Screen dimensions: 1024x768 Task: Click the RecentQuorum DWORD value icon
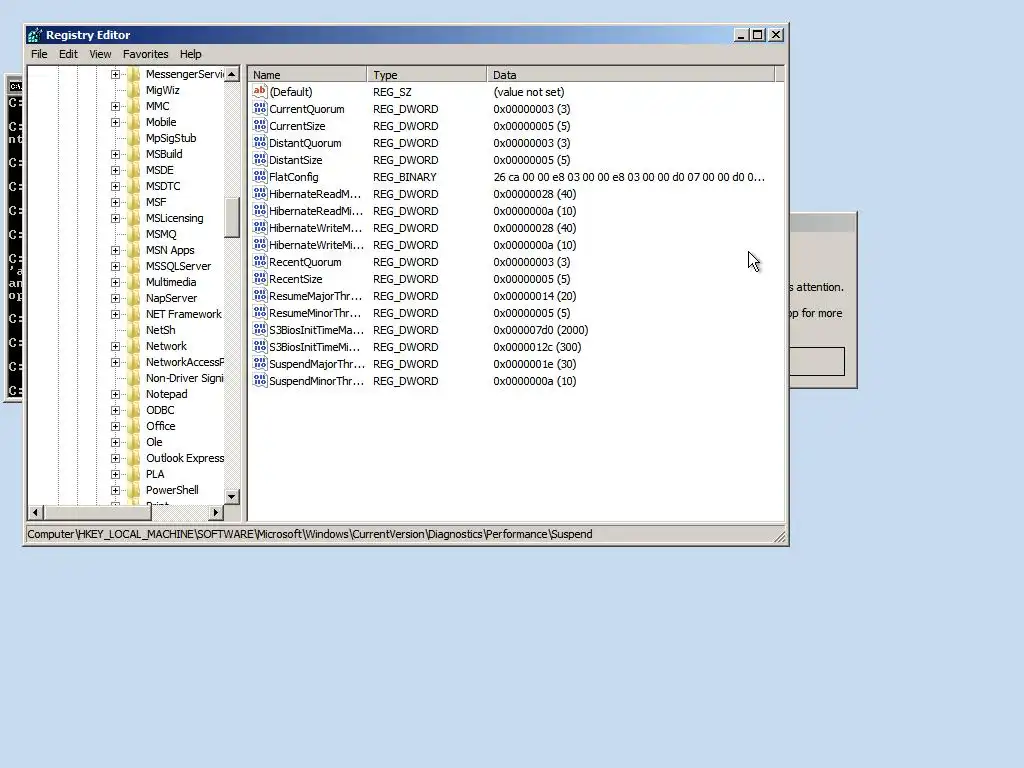(x=260, y=261)
